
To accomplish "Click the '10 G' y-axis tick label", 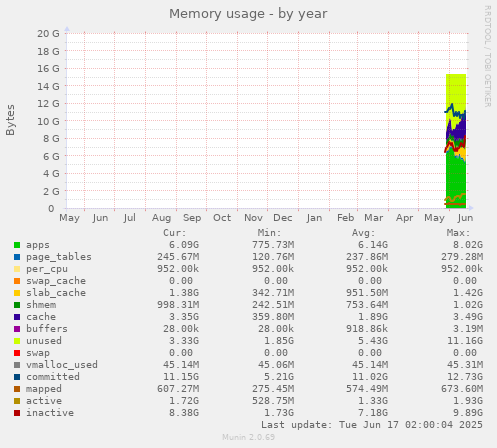I will point(48,121).
